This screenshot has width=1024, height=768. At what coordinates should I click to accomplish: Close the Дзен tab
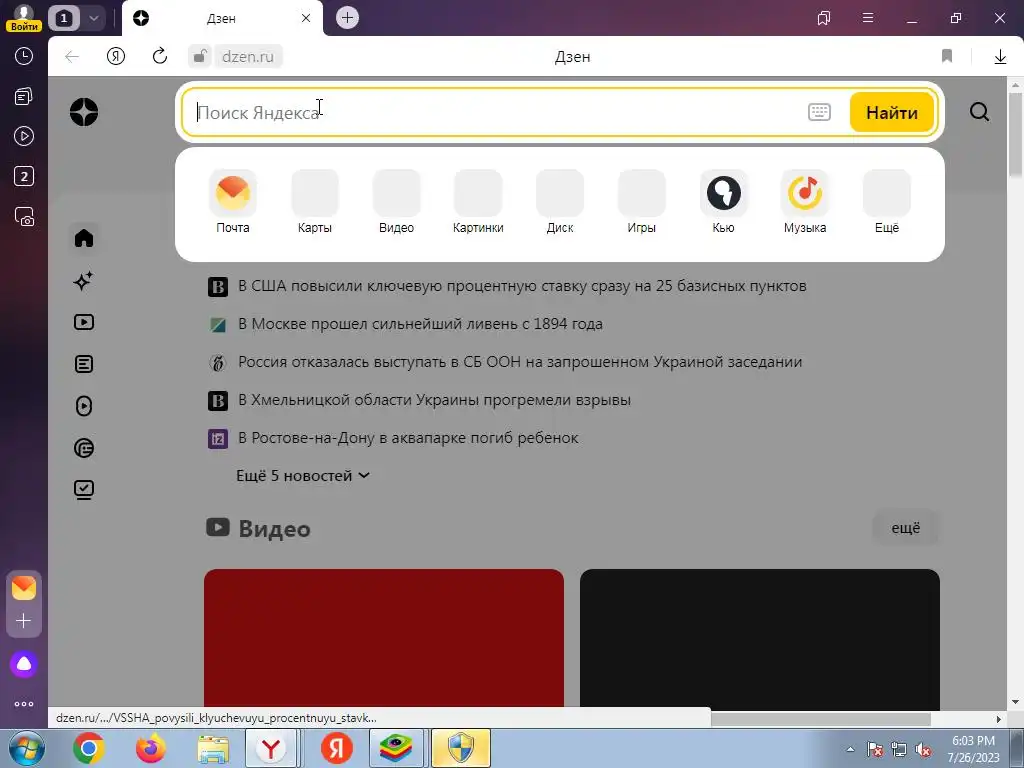(x=306, y=18)
